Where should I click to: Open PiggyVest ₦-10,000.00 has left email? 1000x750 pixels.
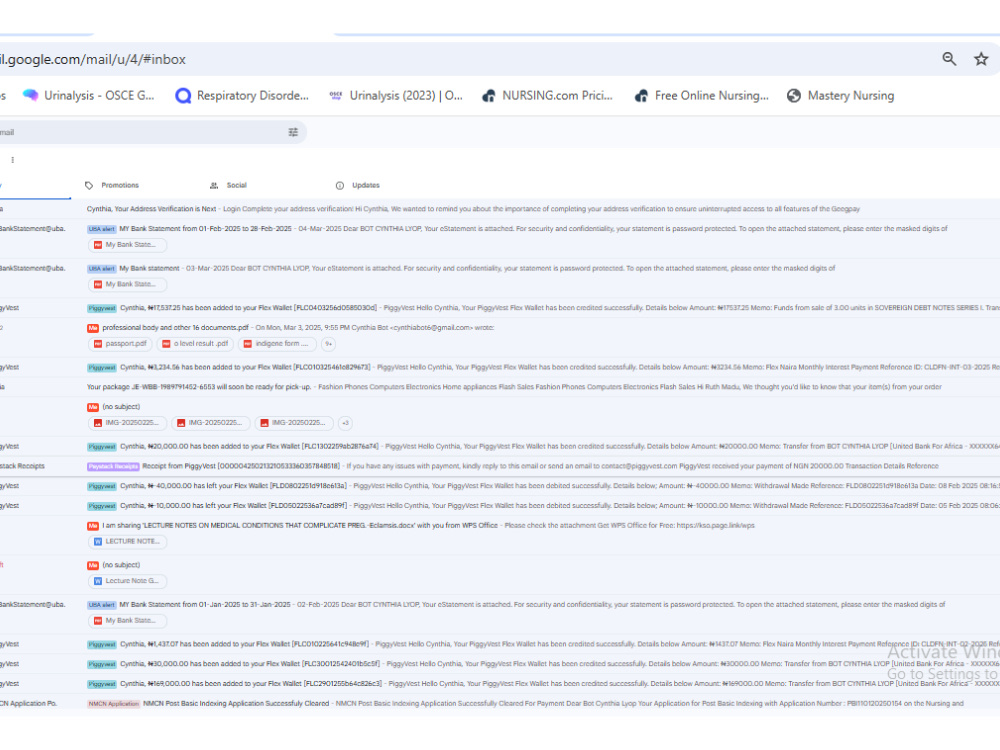tap(500, 506)
